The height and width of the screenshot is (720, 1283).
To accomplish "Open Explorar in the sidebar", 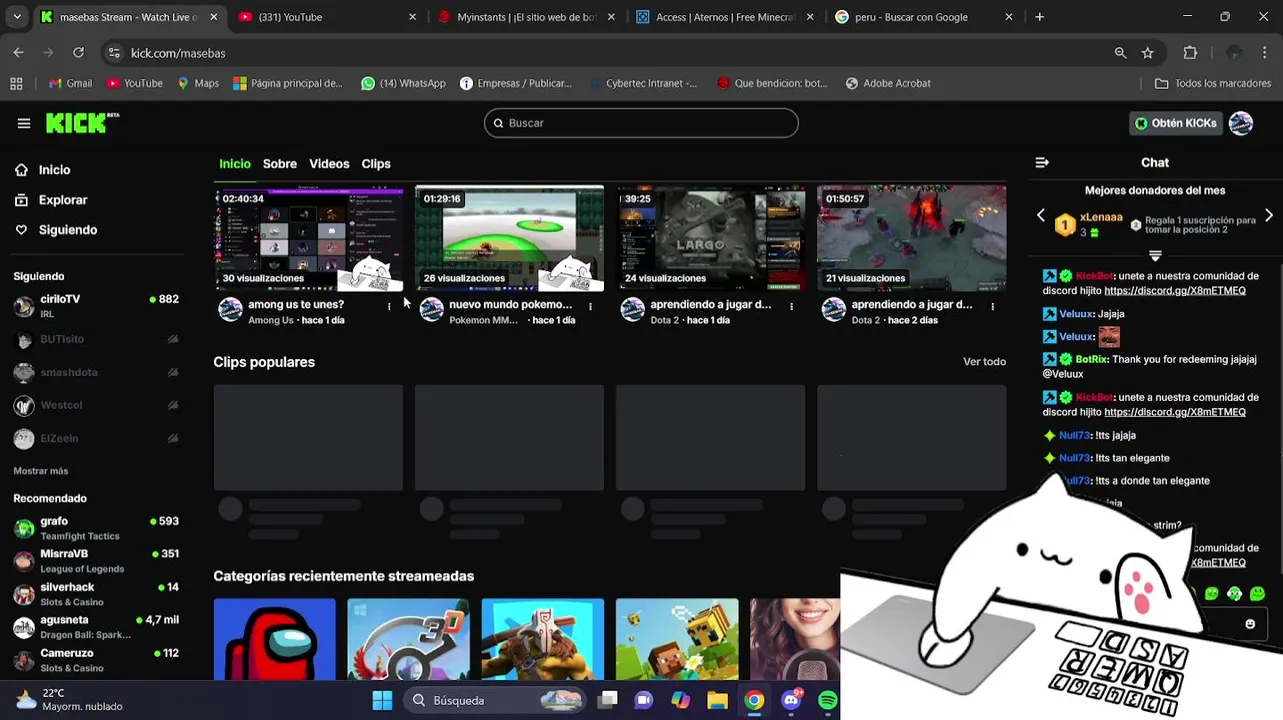I will tap(63, 200).
